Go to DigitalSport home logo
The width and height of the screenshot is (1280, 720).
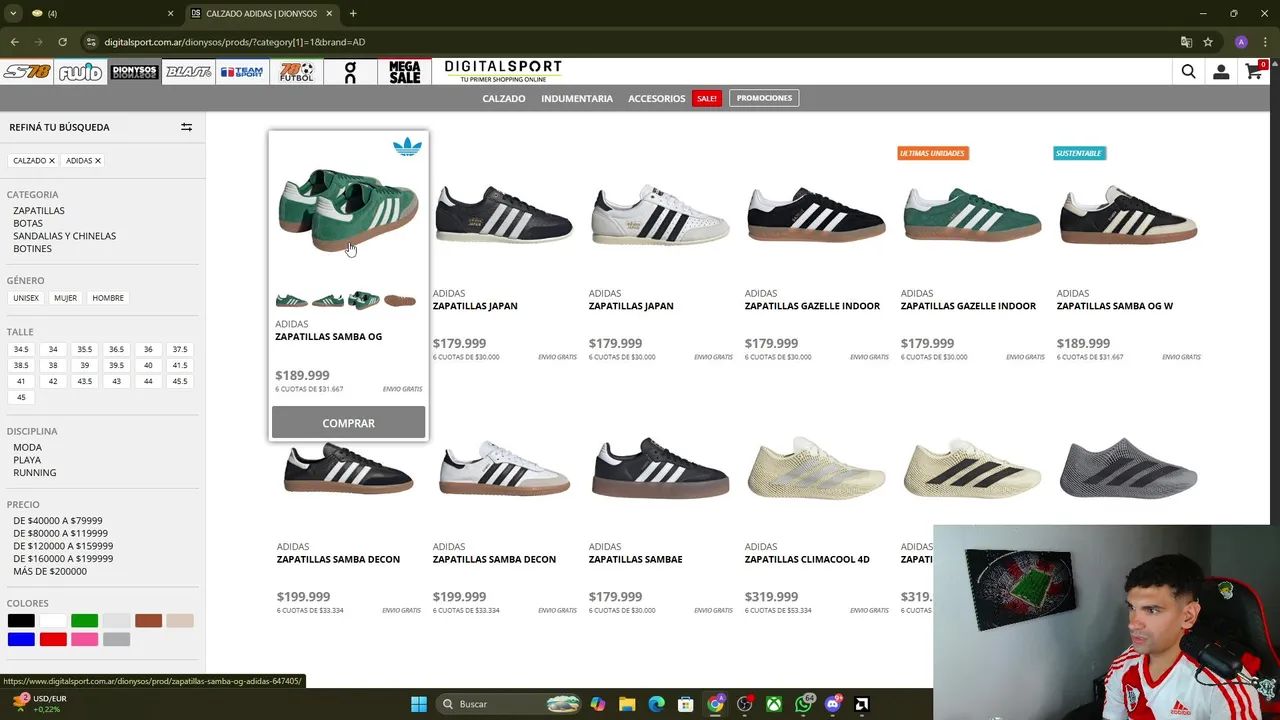pyautogui.click(x=503, y=71)
